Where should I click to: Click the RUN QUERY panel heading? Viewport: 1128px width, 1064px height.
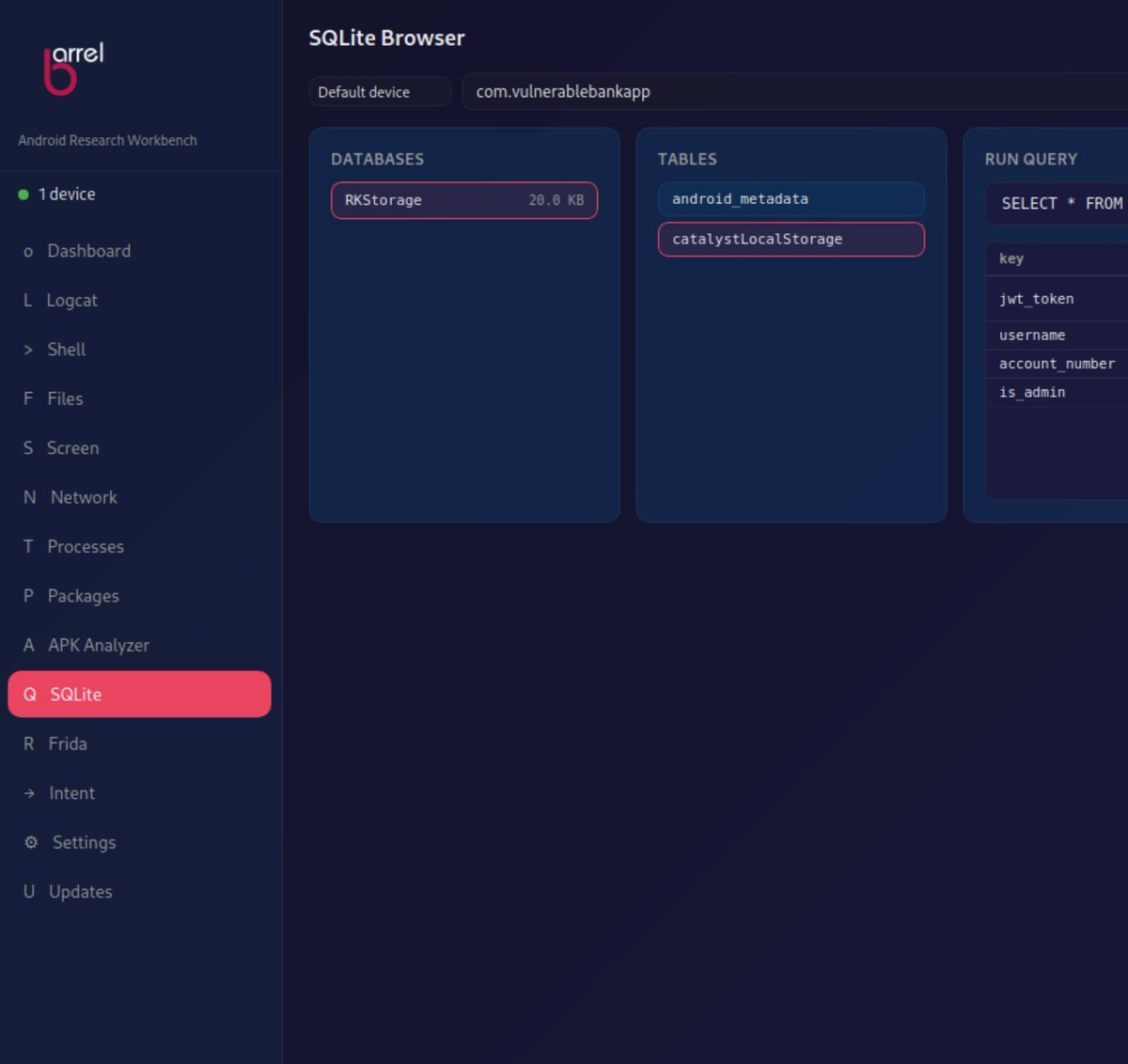click(x=1031, y=159)
